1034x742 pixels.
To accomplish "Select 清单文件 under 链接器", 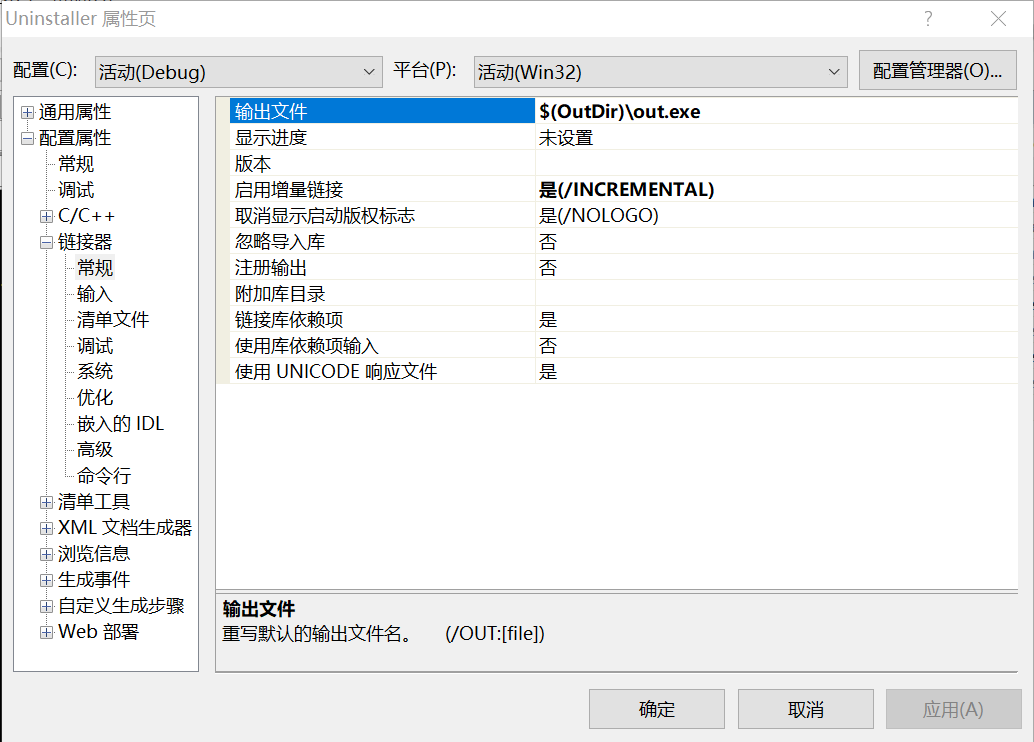I will [x=113, y=320].
